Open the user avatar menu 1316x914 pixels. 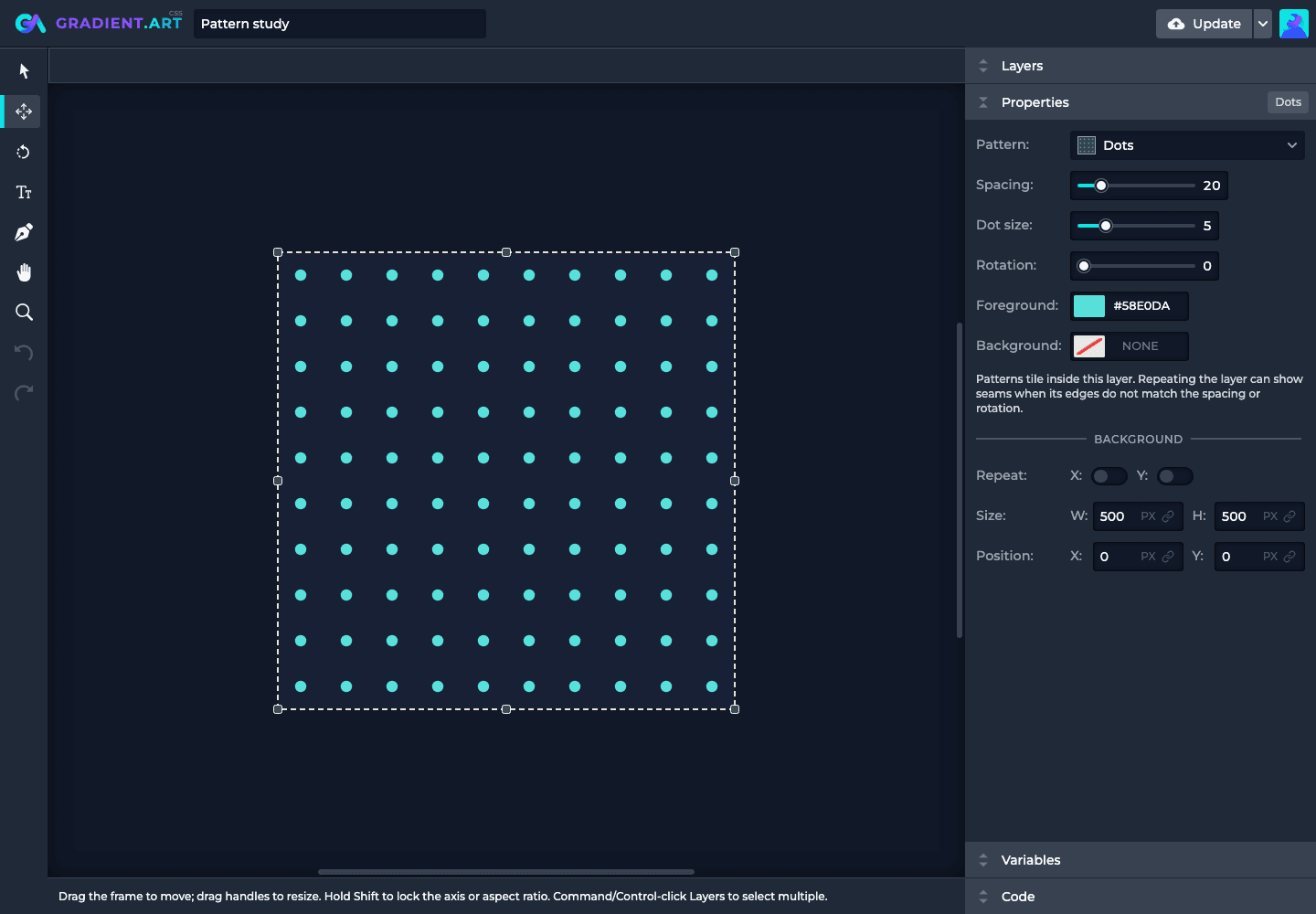pos(1294,24)
